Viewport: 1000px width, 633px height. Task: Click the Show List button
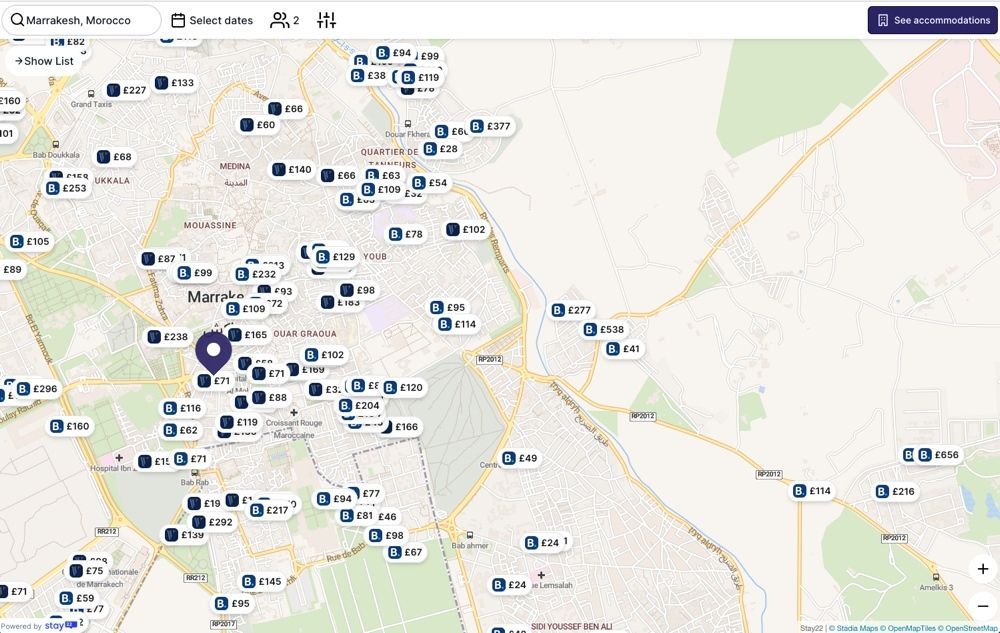click(x=43, y=61)
